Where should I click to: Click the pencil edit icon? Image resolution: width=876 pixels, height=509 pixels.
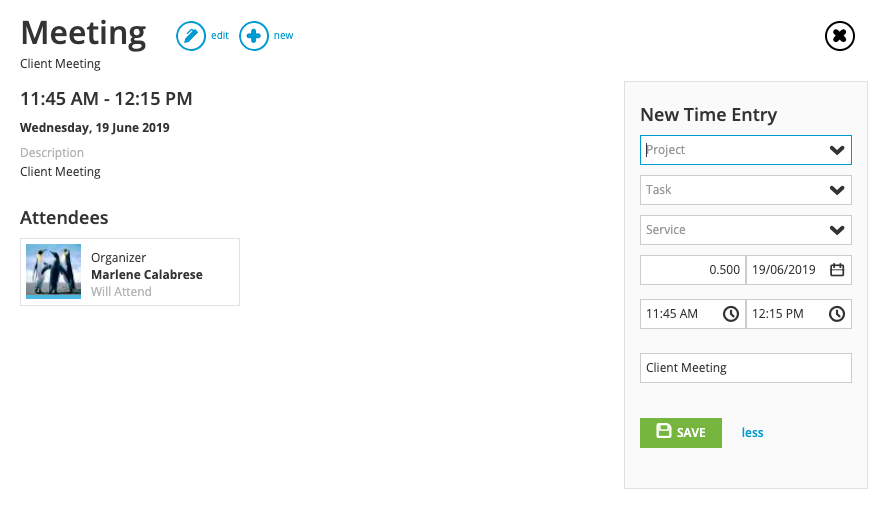point(191,36)
